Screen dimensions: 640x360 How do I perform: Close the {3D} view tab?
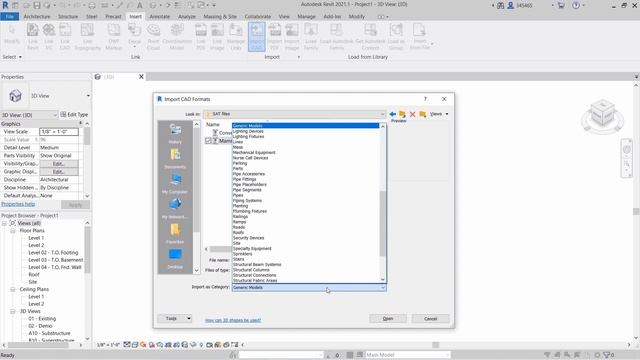(x=141, y=76)
